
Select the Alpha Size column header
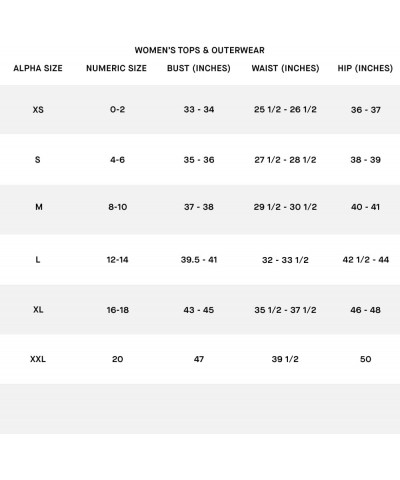tap(38, 68)
